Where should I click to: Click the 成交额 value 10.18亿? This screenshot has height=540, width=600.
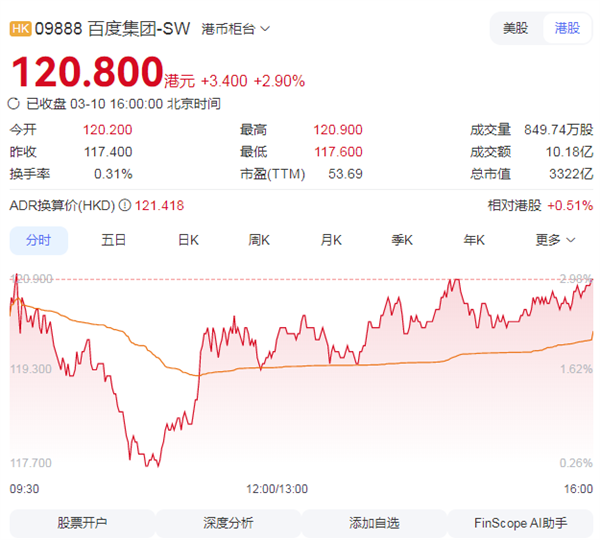[x=569, y=152]
